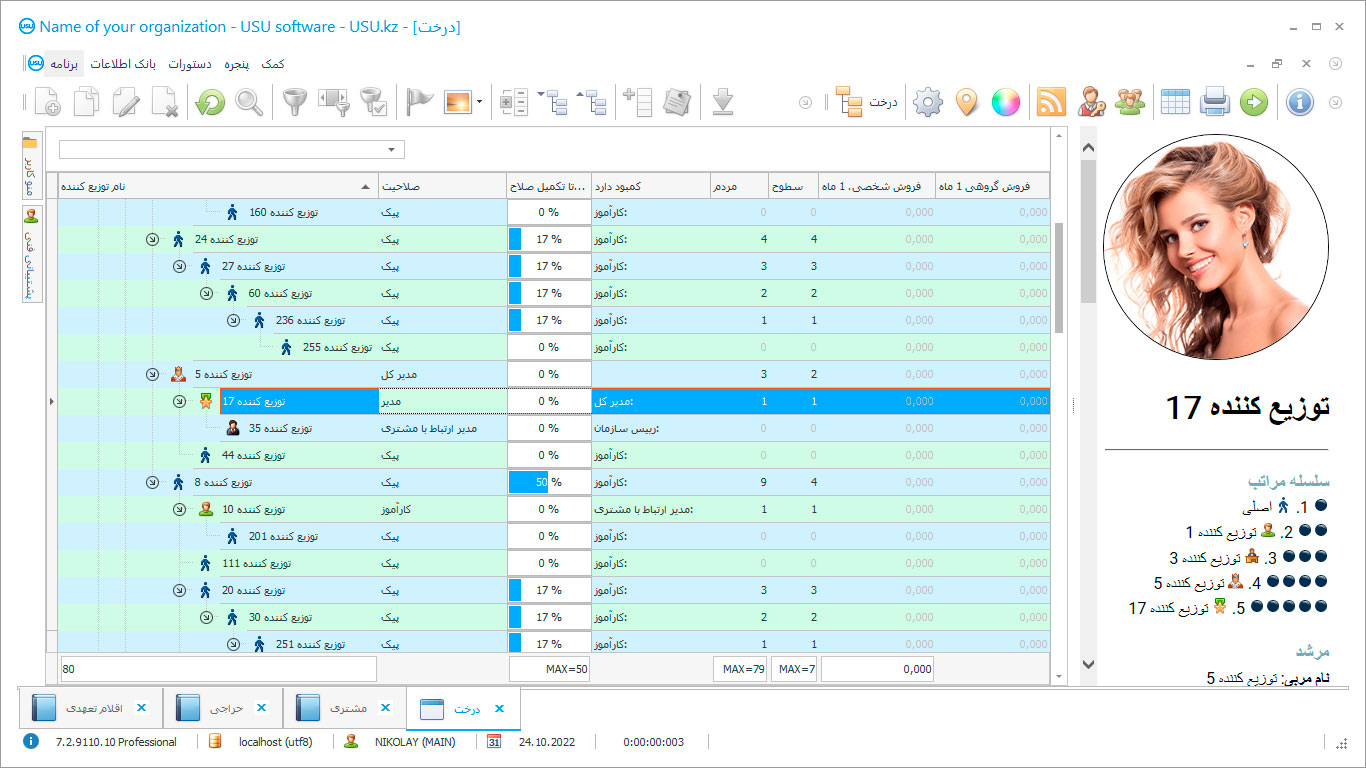Open the blue information icon
Image resolution: width=1366 pixels, height=768 pixels.
[1299, 102]
